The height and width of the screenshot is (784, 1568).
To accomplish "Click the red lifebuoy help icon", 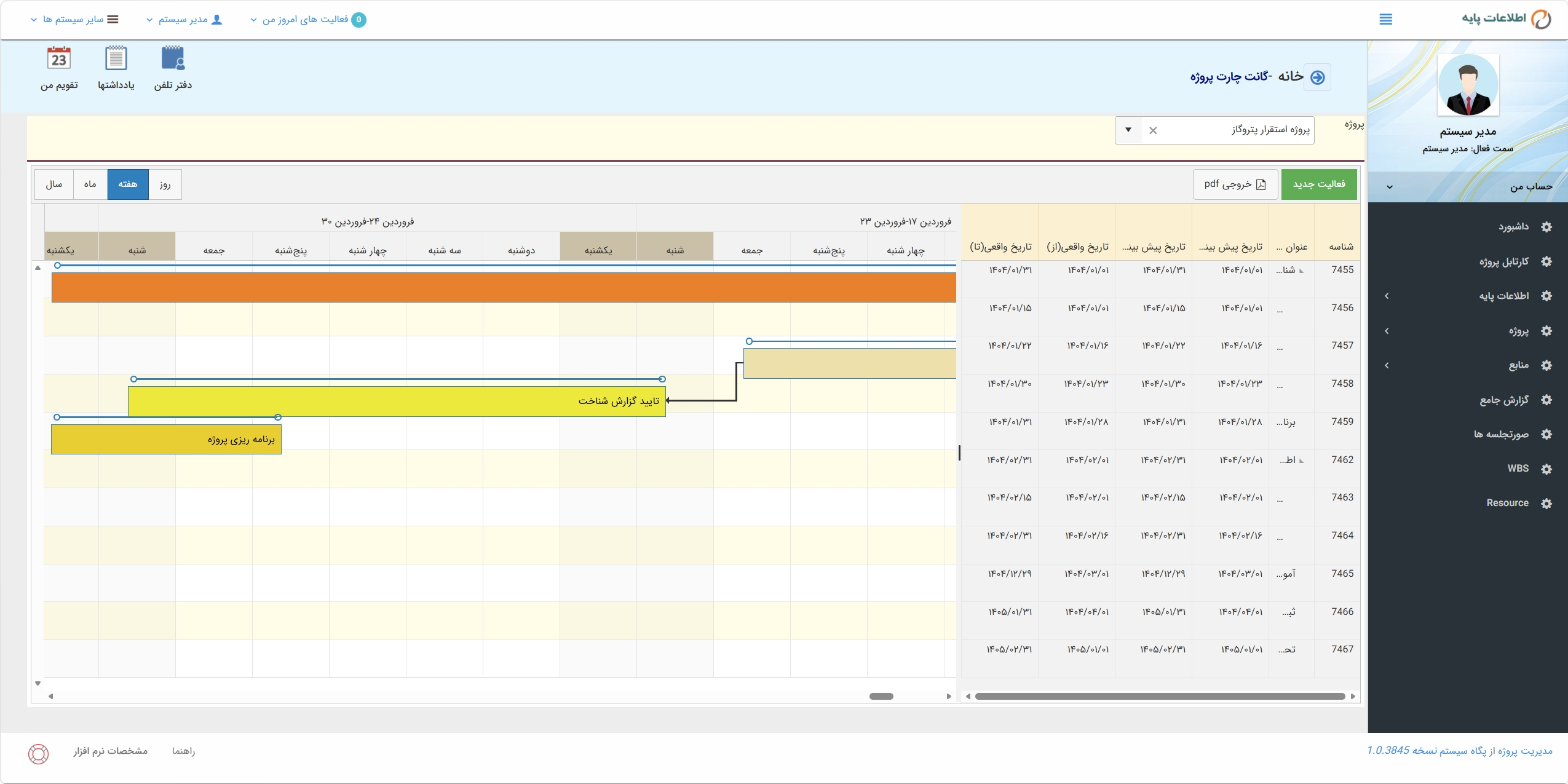I will coord(38,753).
